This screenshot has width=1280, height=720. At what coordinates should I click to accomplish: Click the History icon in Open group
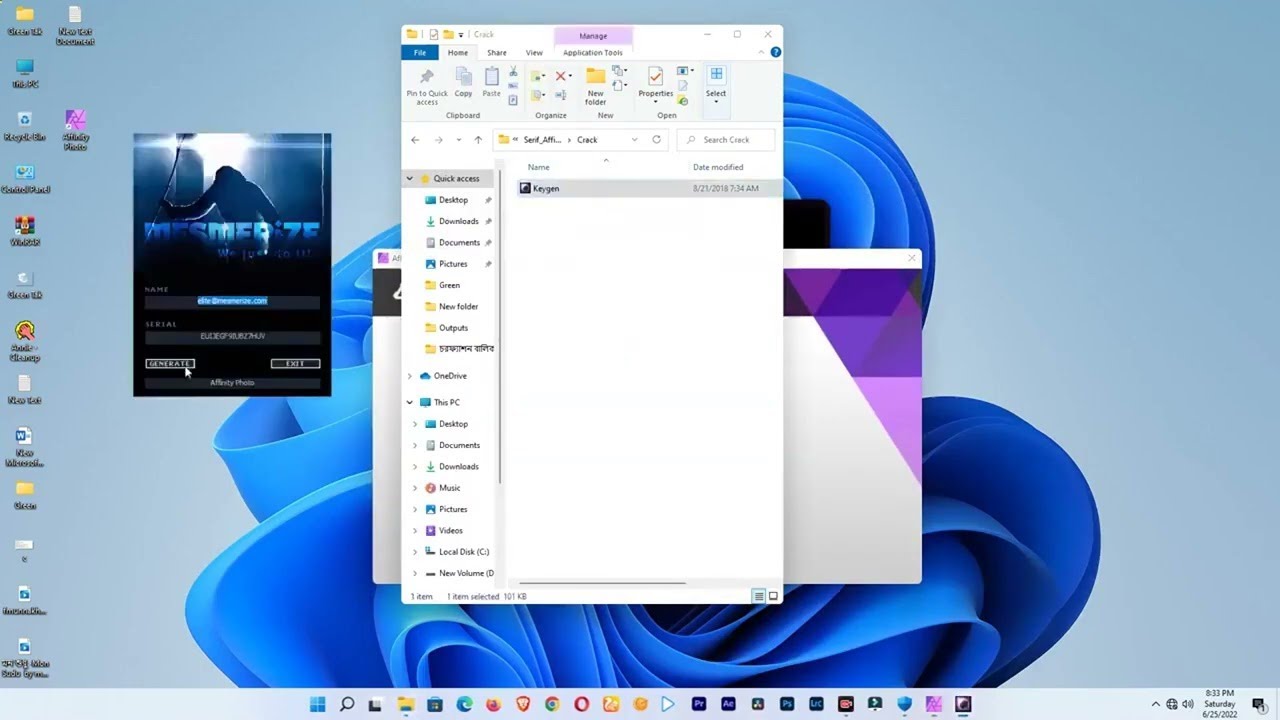[x=683, y=101]
